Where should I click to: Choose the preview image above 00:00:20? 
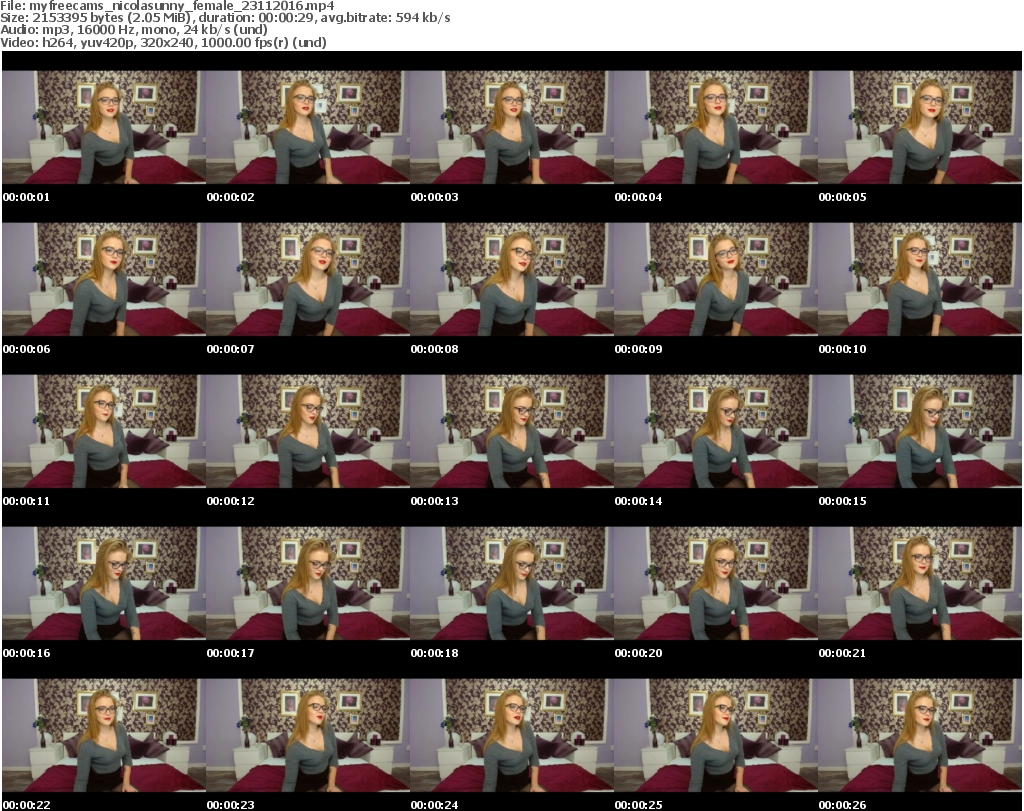[716, 583]
